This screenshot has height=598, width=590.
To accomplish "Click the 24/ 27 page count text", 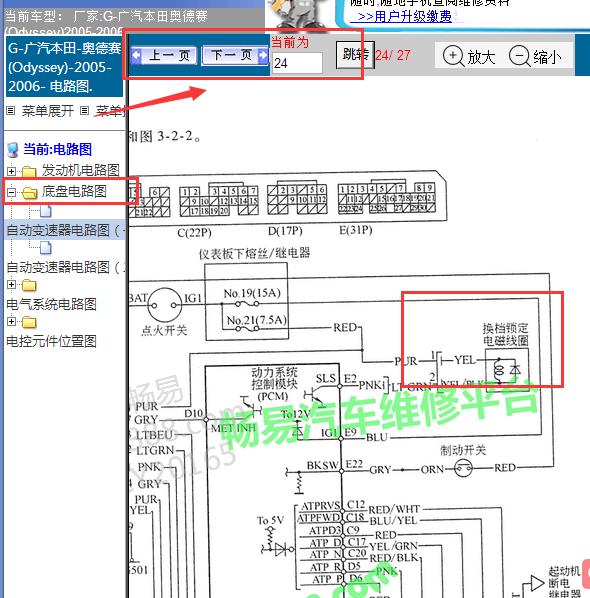I will (393, 56).
